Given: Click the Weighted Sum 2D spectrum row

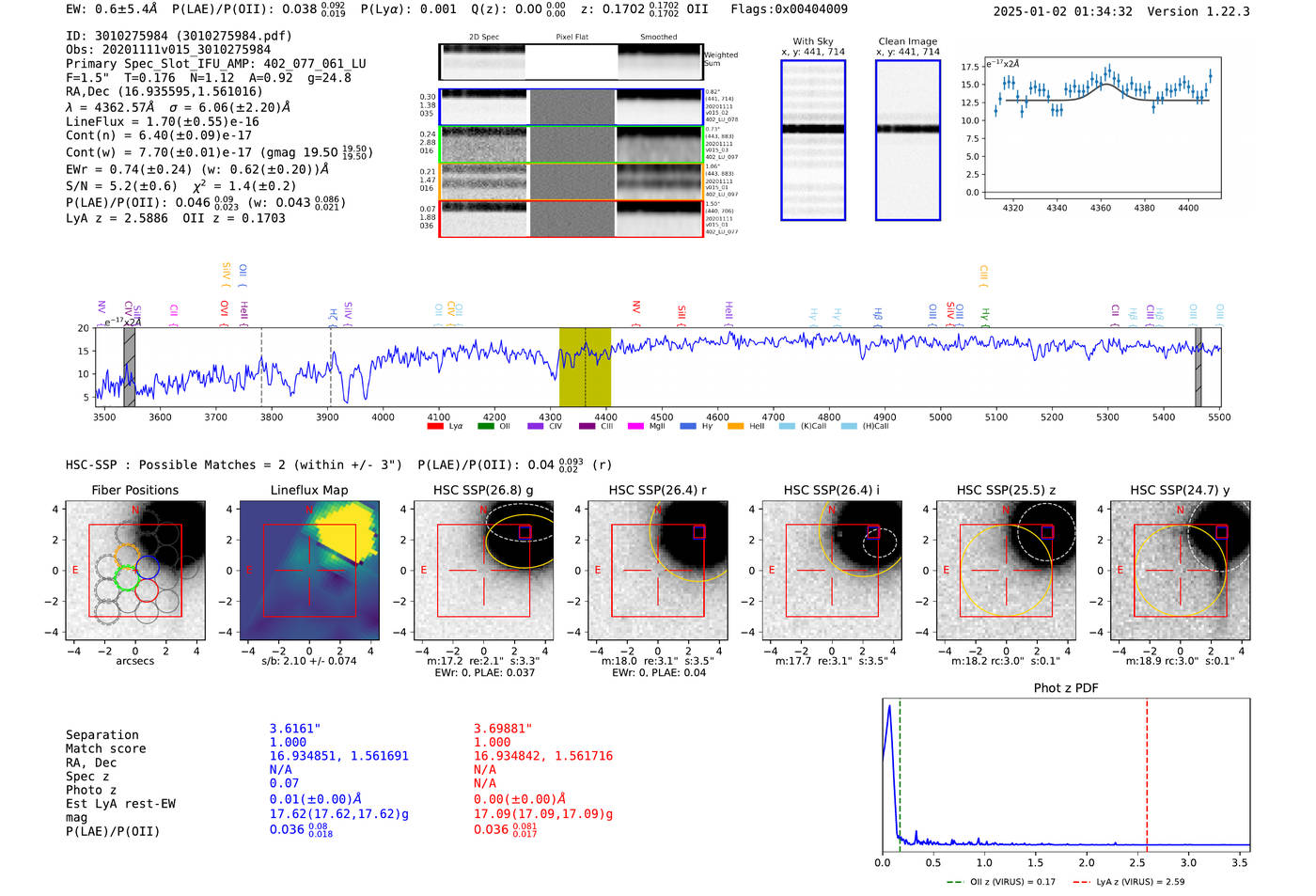Looking at the screenshot, I should (571, 62).
